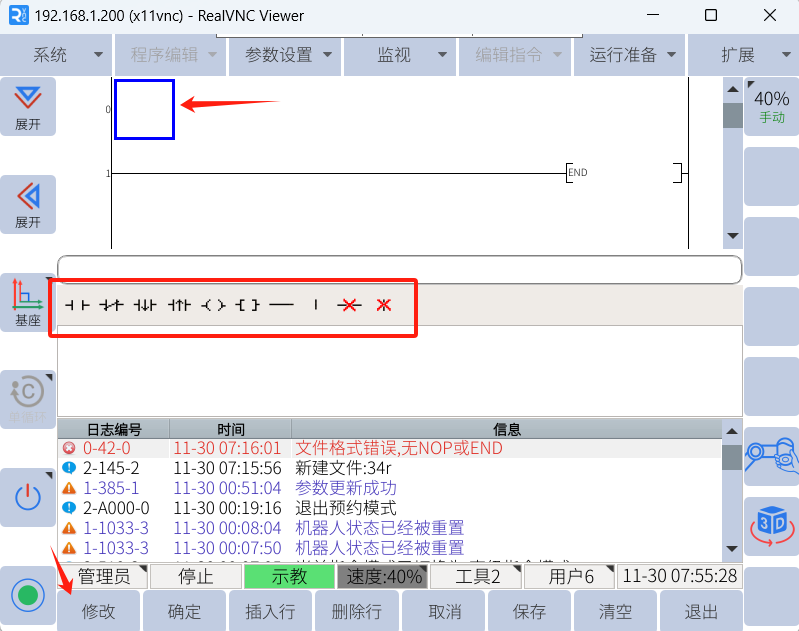Expand the 用户6 user coordinate selector
The image size is (799, 631).
click(x=577, y=576)
